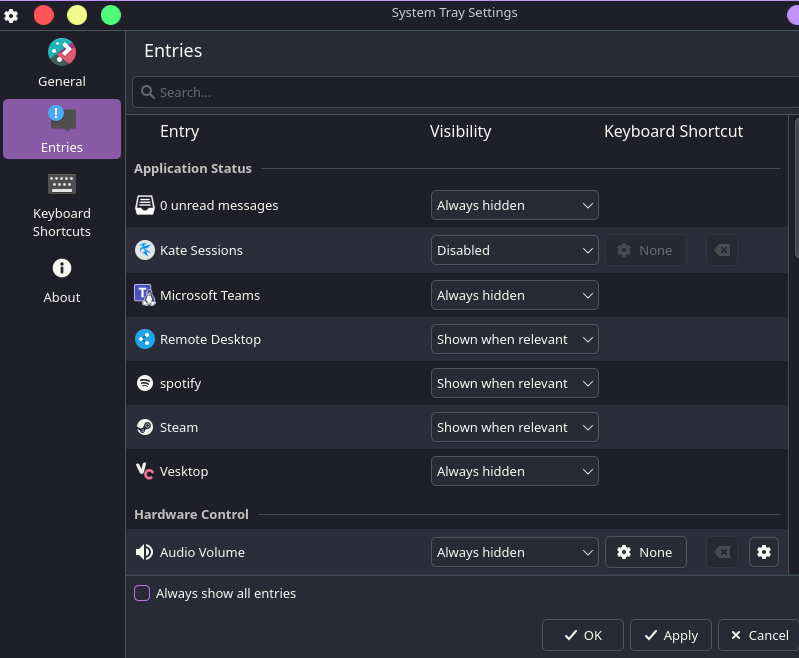Open the Keyboard Shortcuts page
This screenshot has height=658, width=799.
click(x=62, y=206)
